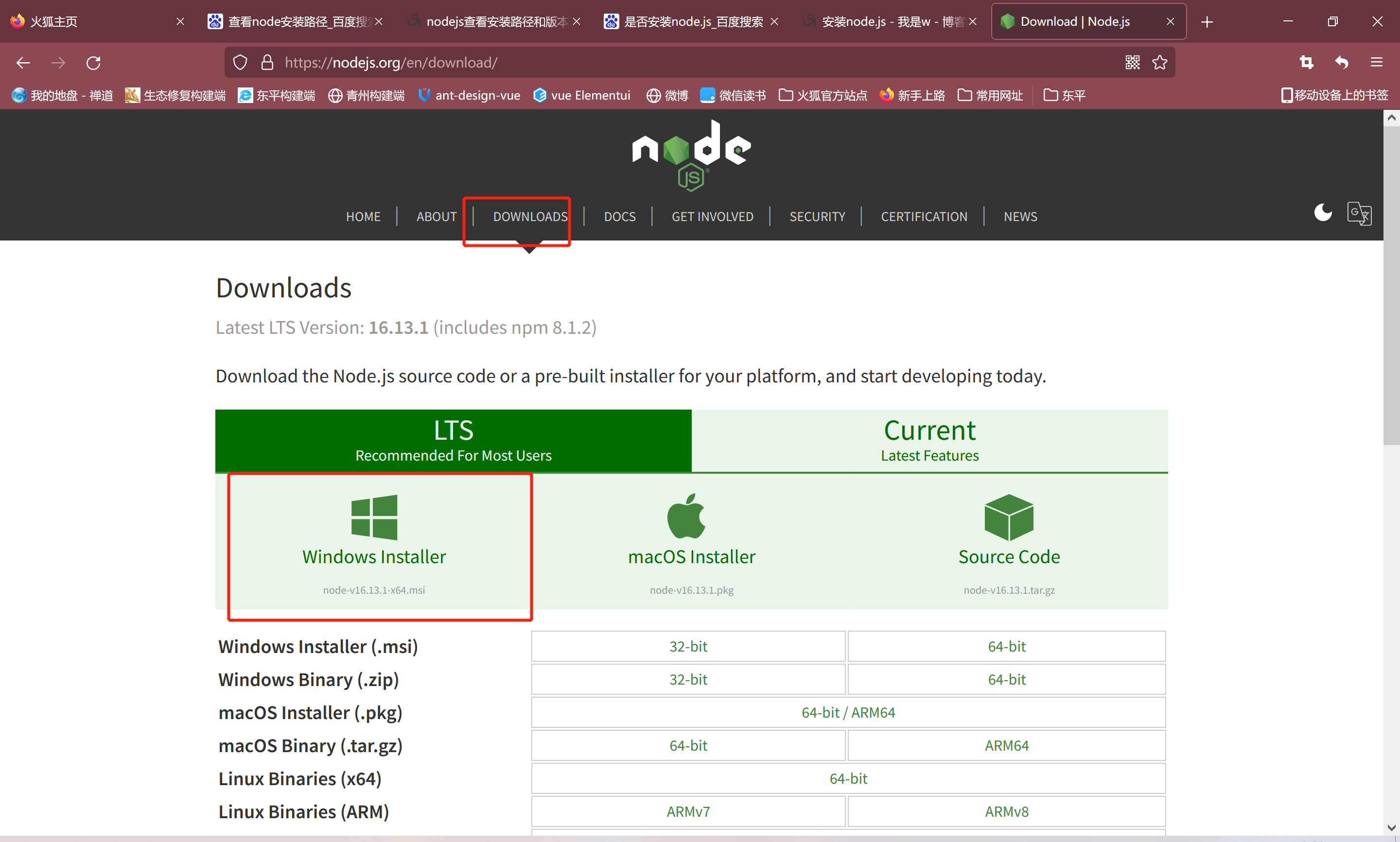Click the screenshot crop toolbar icon
1400x842 pixels.
[1306, 62]
